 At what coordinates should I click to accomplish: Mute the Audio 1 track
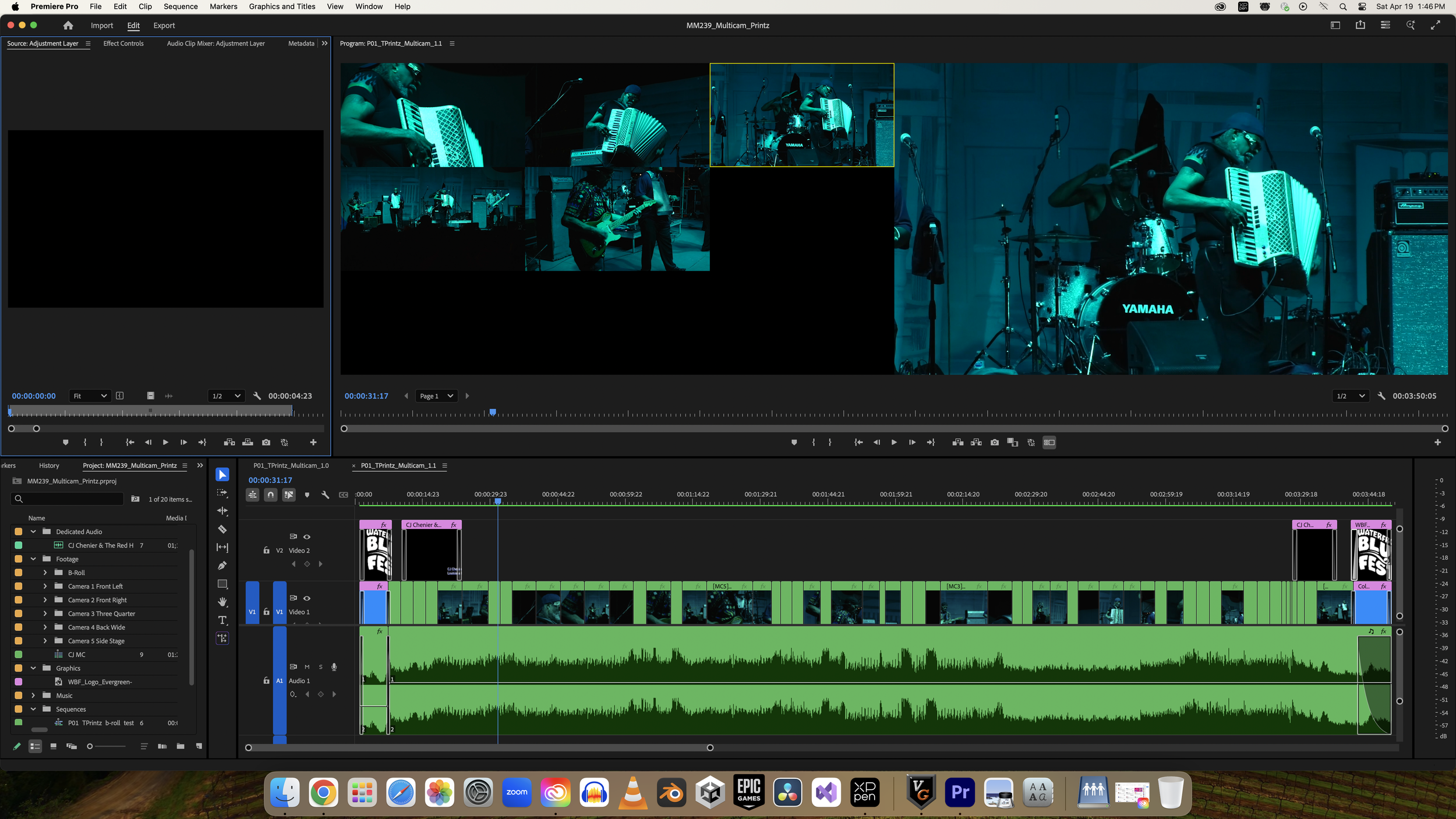click(307, 667)
